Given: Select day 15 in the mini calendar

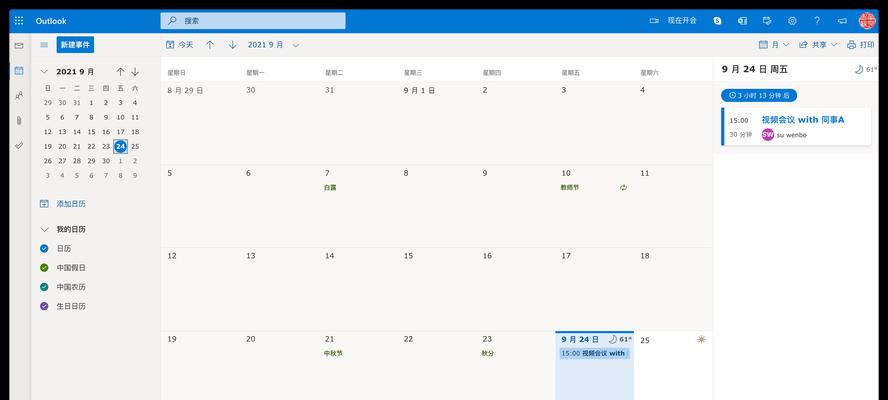Looking at the screenshot, I should click(91, 132).
